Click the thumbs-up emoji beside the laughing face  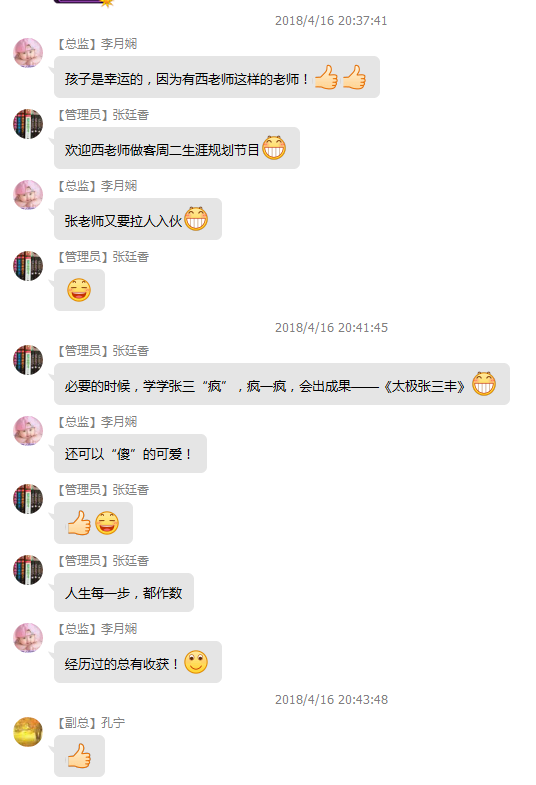pyautogui.click(x=79, y=523)
